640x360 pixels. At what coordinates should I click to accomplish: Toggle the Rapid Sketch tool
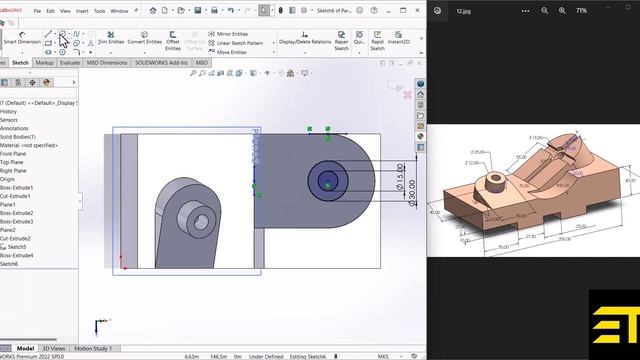tap(377, 41)
